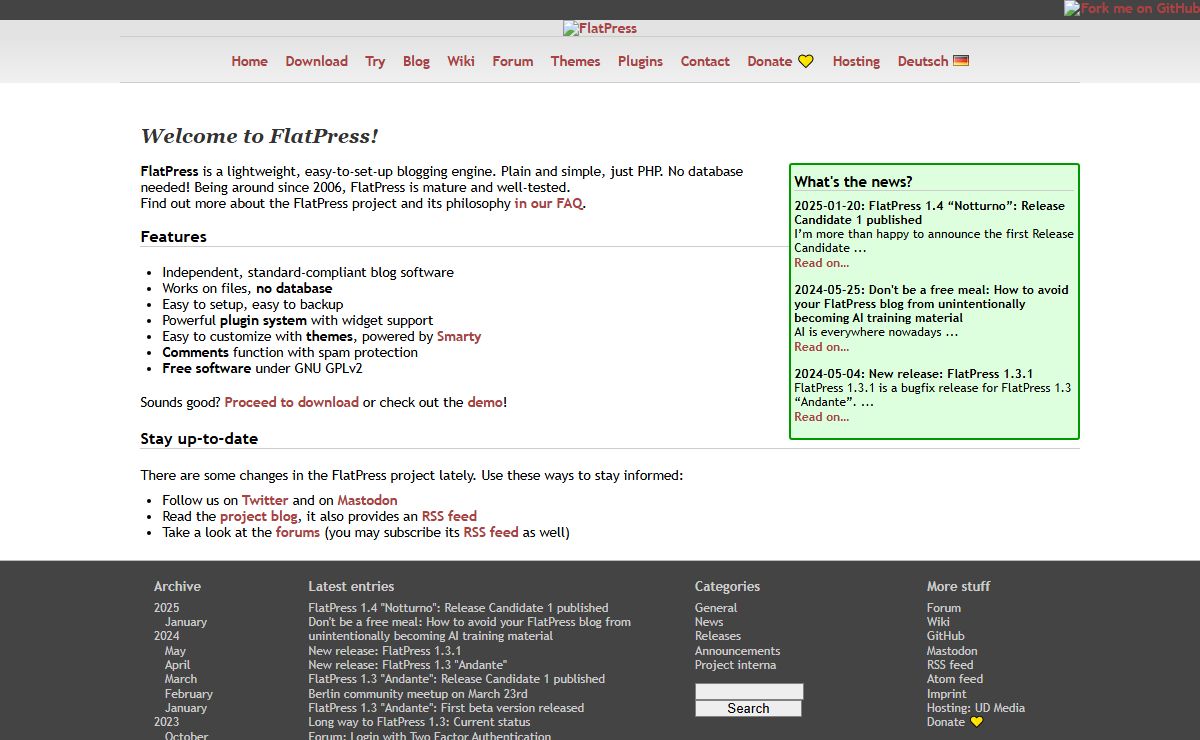Select the Announcements category
This screenshot has height=740, width=1200.
point(737,651)
